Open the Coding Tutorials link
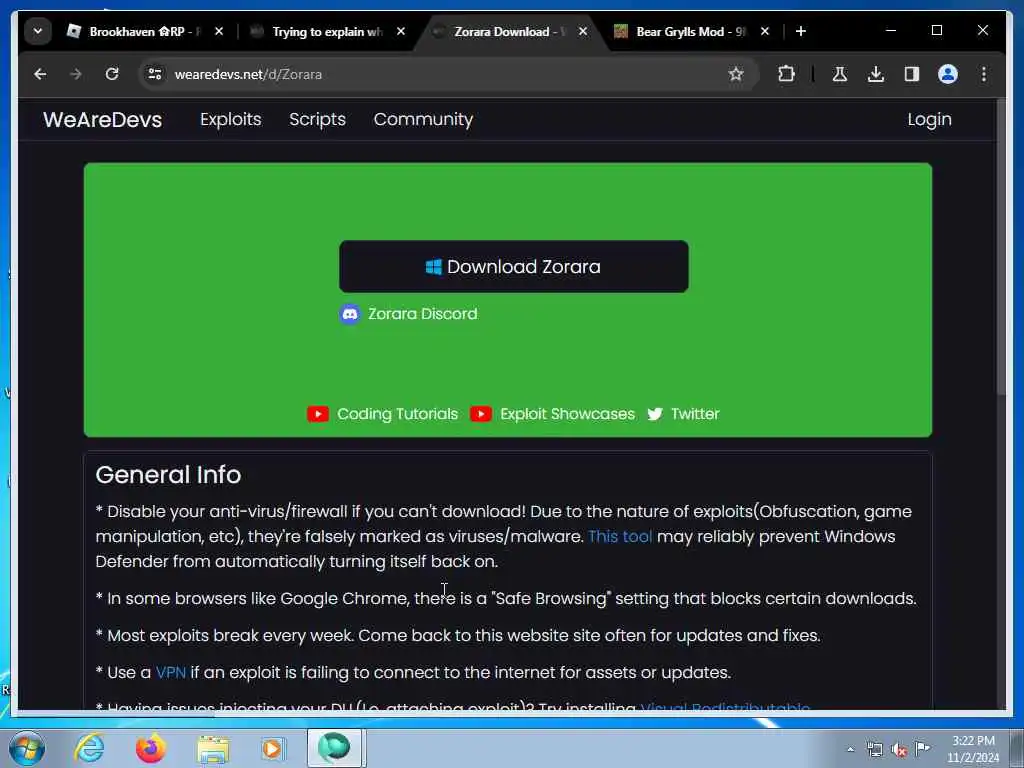This screenshot has height=768, width=1024. coord(397,414)
